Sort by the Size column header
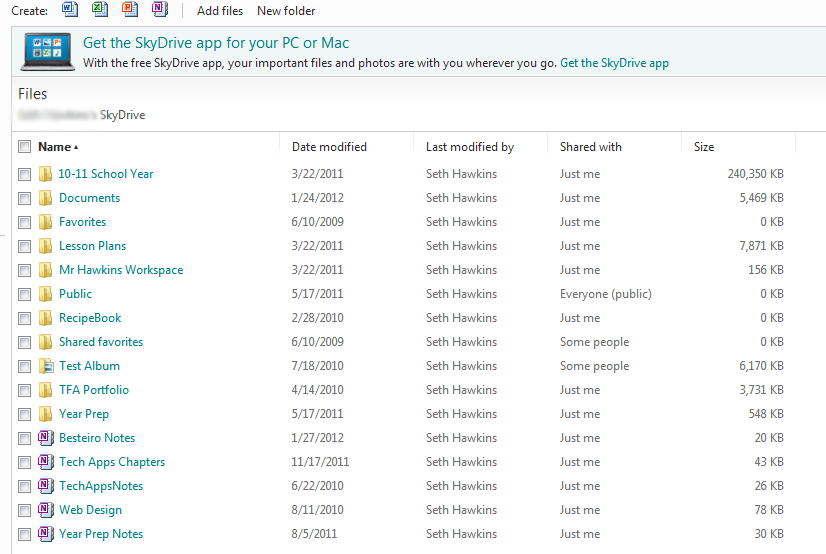826x554 pixels. [x=704, y=147]
